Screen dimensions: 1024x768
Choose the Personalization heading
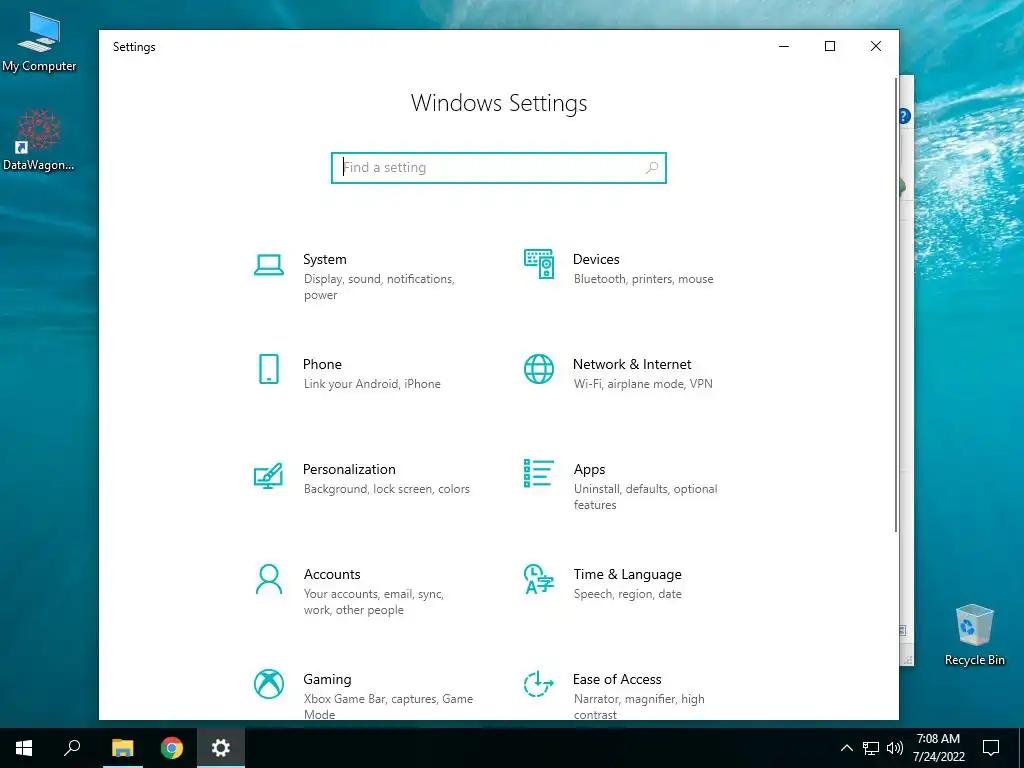pyautogui.click(x=349, y=470)
